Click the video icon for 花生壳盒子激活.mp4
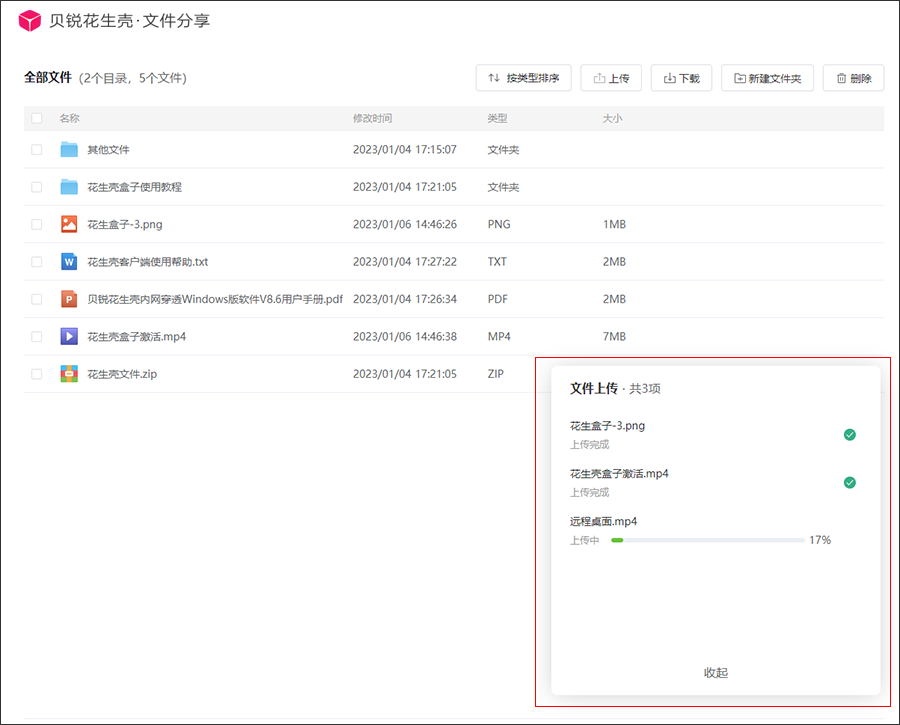Viewport: 900px width, 725px height. [69, 336]
